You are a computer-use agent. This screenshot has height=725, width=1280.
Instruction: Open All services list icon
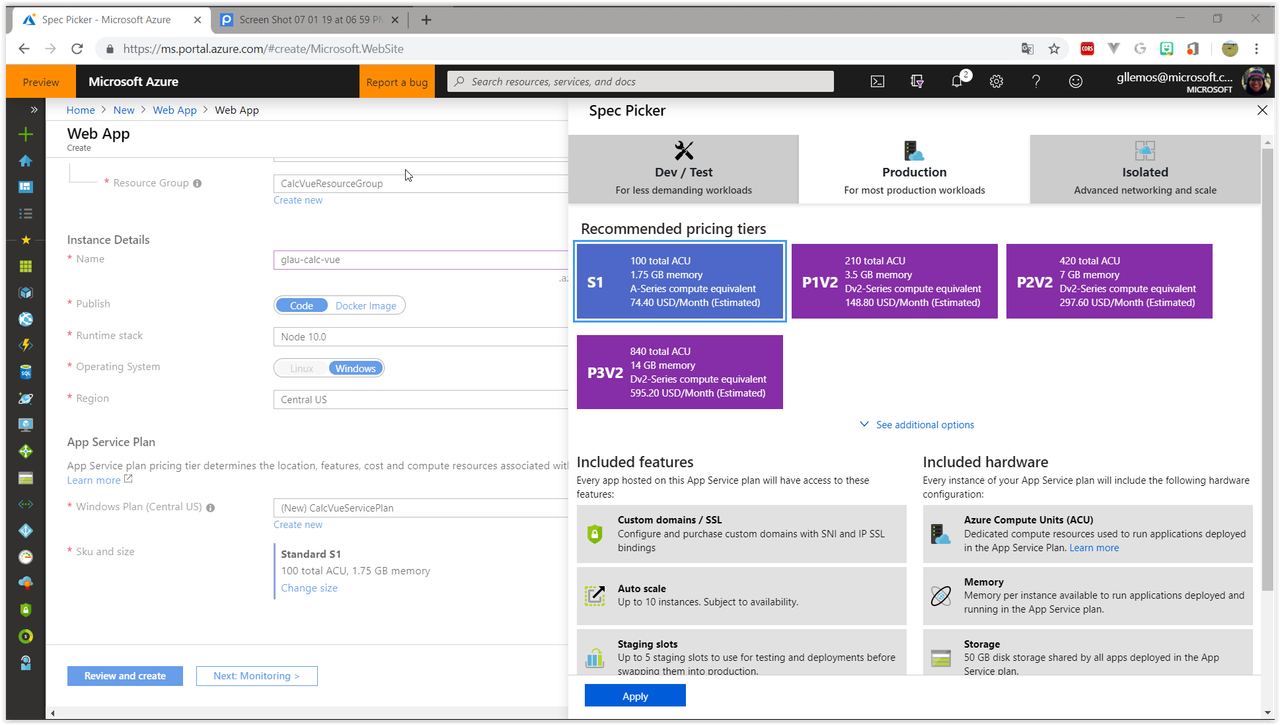click(26, 213)
